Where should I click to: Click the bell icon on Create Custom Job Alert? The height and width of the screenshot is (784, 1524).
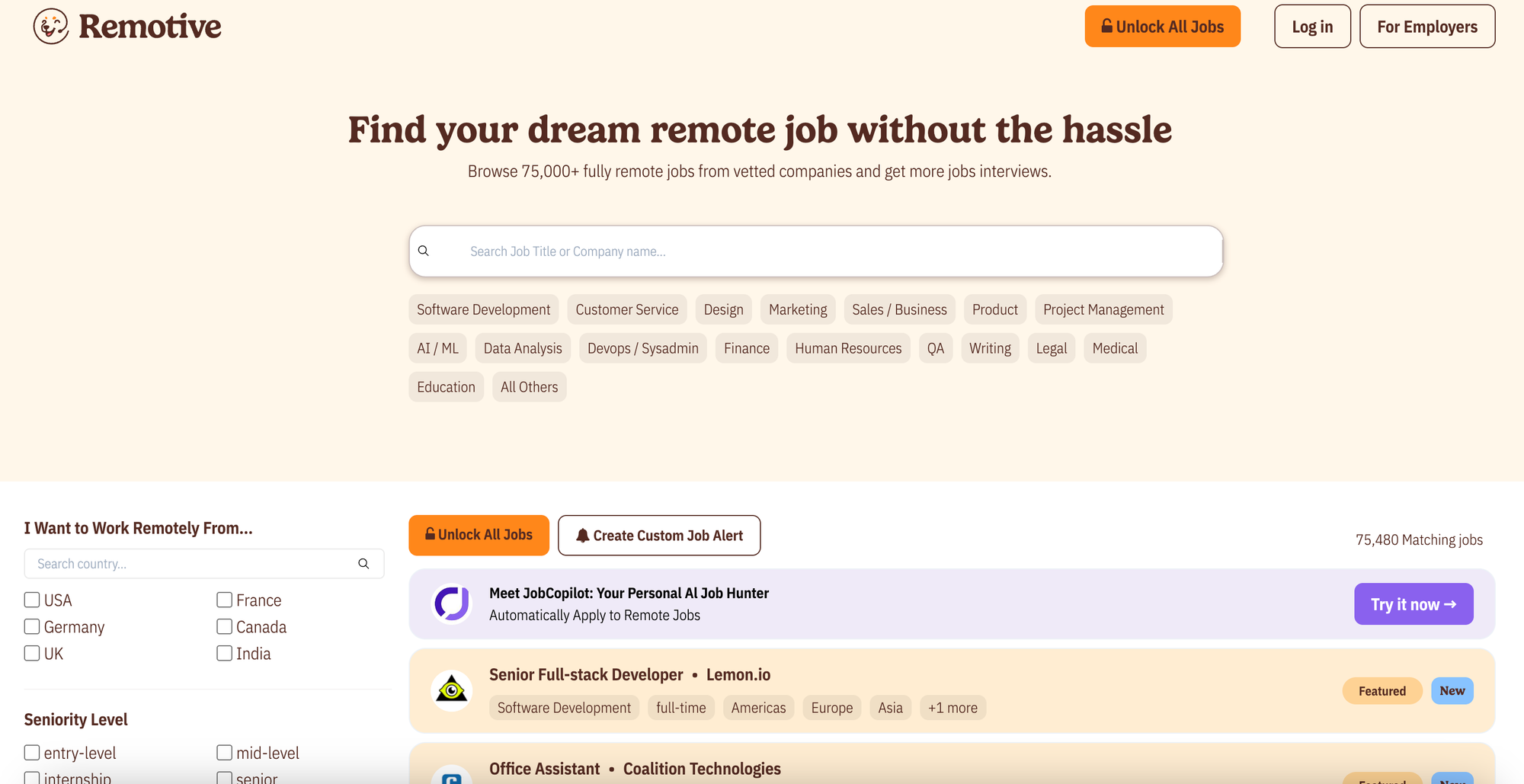click(x=582, y=535)
